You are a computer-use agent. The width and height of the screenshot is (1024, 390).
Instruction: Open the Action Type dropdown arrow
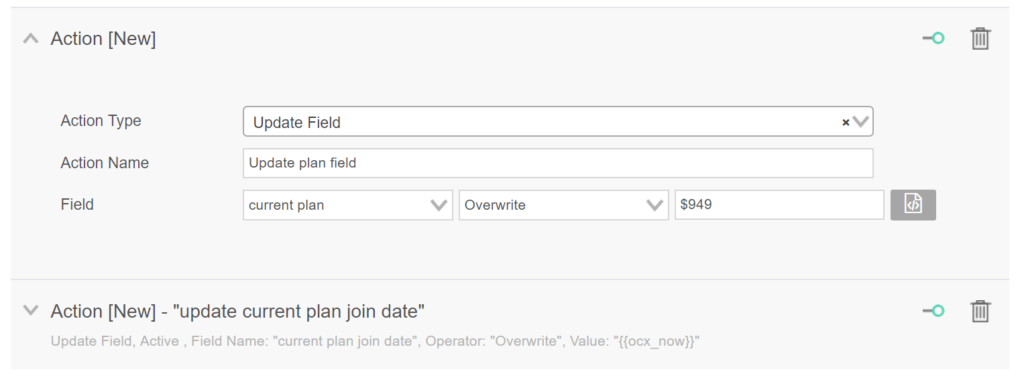point(861,122)
